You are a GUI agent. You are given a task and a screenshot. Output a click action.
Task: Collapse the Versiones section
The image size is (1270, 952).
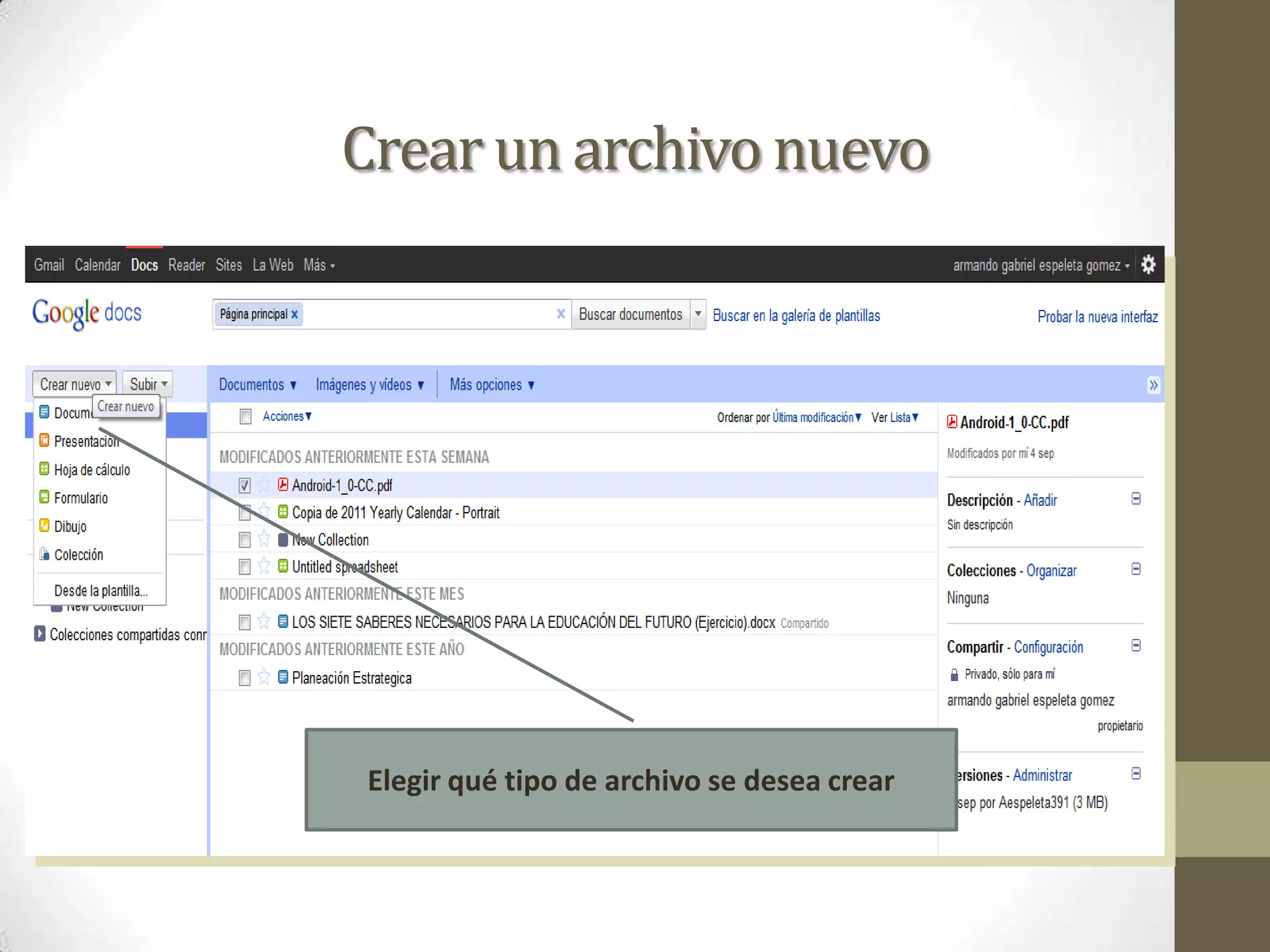[x=1136, y=773]
